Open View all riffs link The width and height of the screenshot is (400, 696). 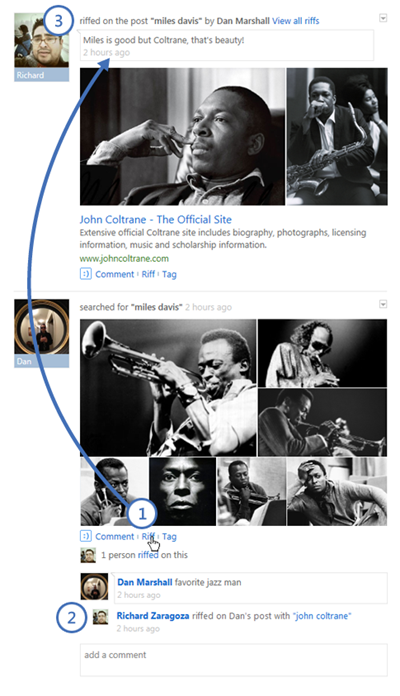296,20
